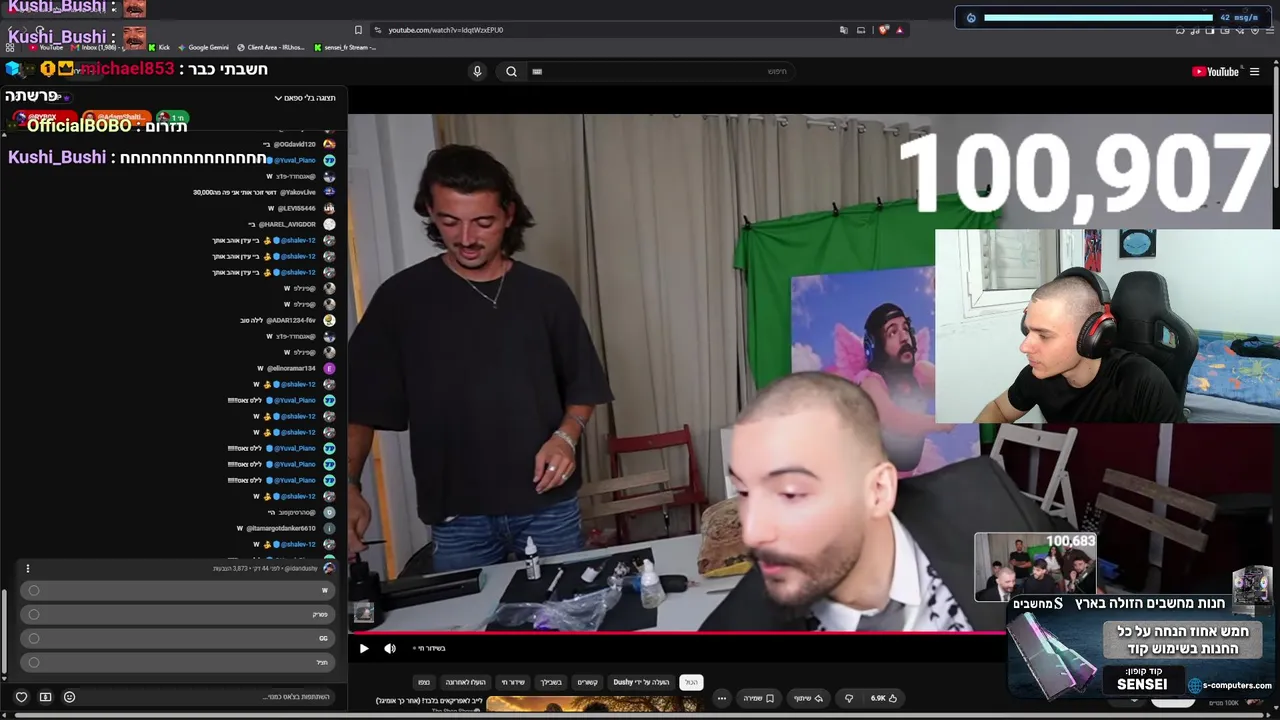
Task: Click @LEVI55446 username in chat
Action: pos(297,208)
